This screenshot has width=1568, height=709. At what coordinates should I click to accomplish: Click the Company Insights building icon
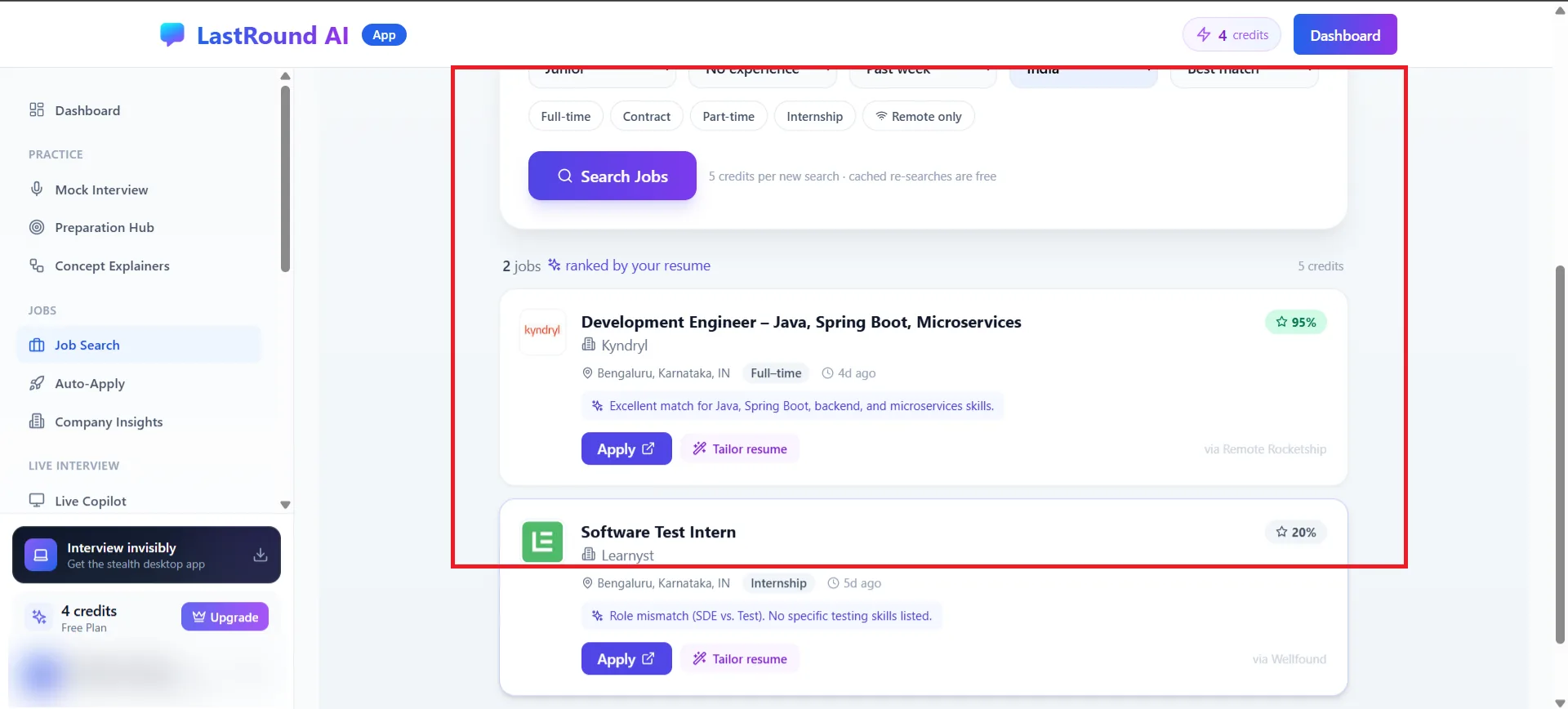click(x=37, y=421)
